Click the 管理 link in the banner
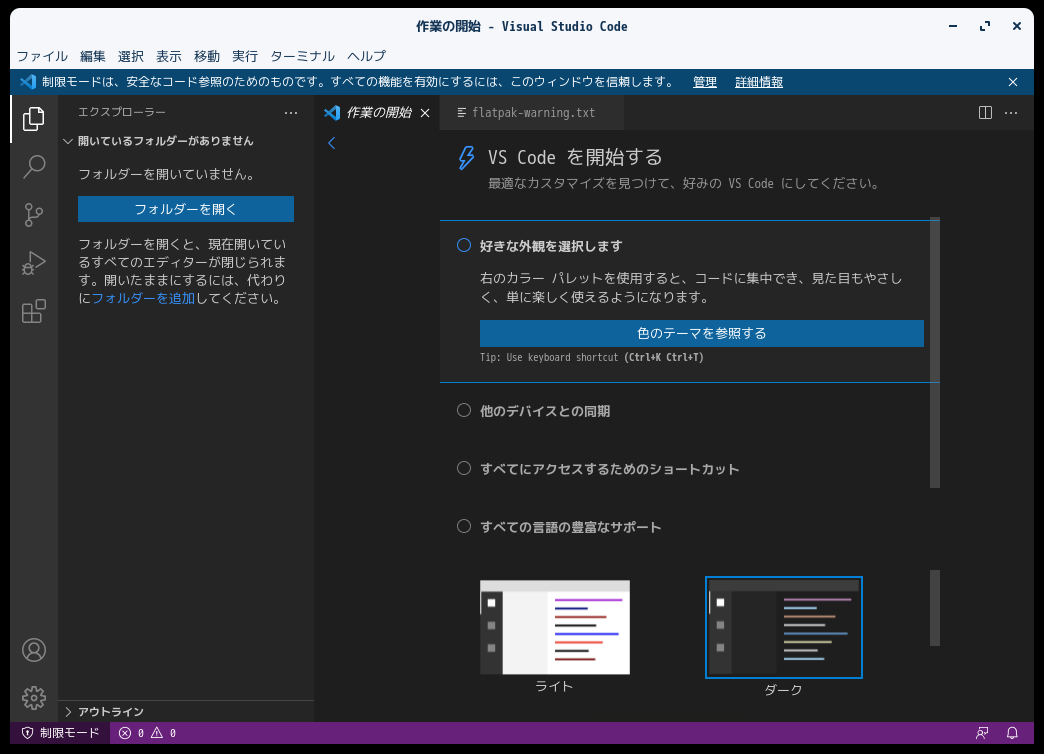The height and width of the screenshot is (754, 1044). point(704,82)
